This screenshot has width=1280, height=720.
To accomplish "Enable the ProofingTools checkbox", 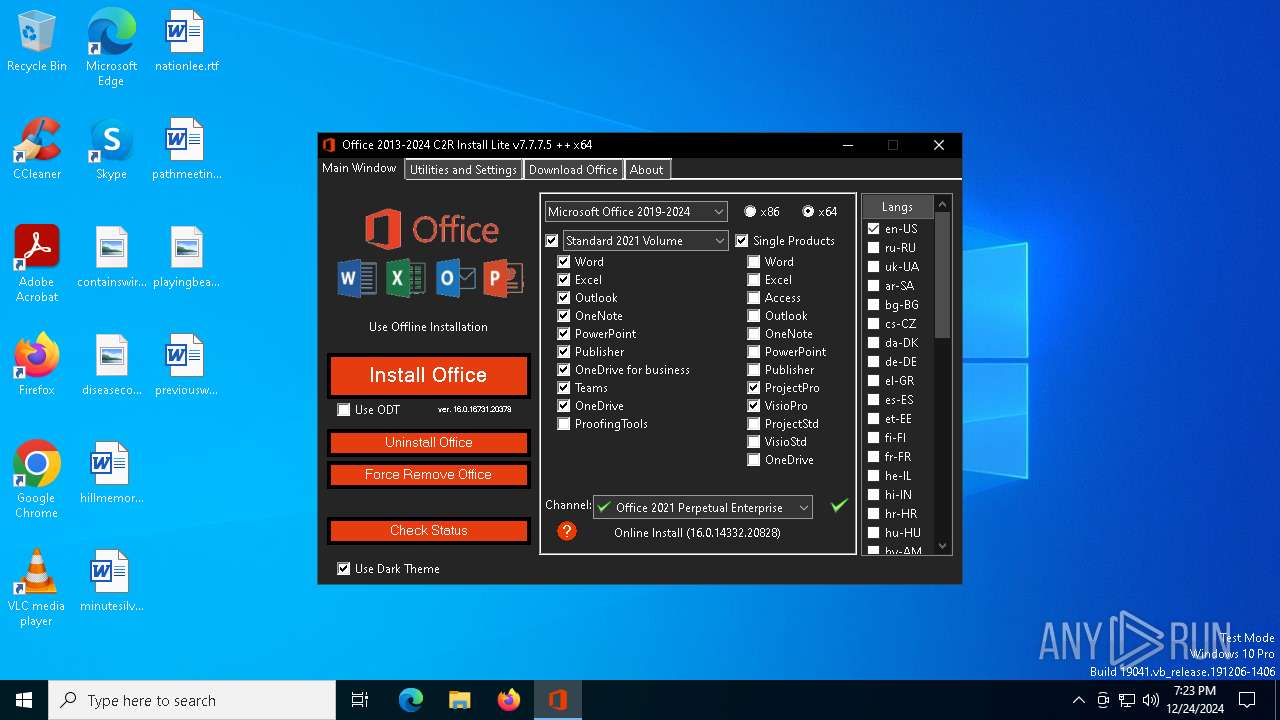I will point(564,424).
